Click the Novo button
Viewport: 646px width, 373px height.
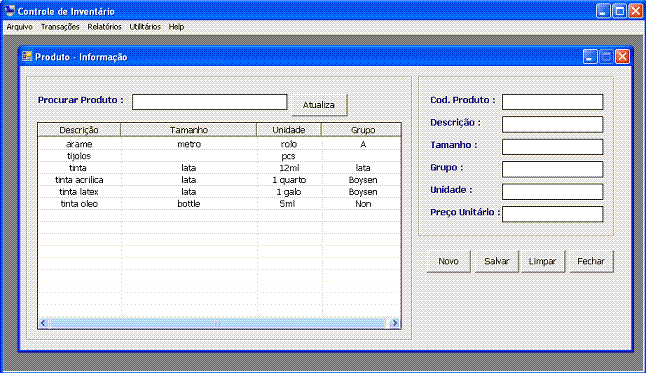click(x=448, y=261)
